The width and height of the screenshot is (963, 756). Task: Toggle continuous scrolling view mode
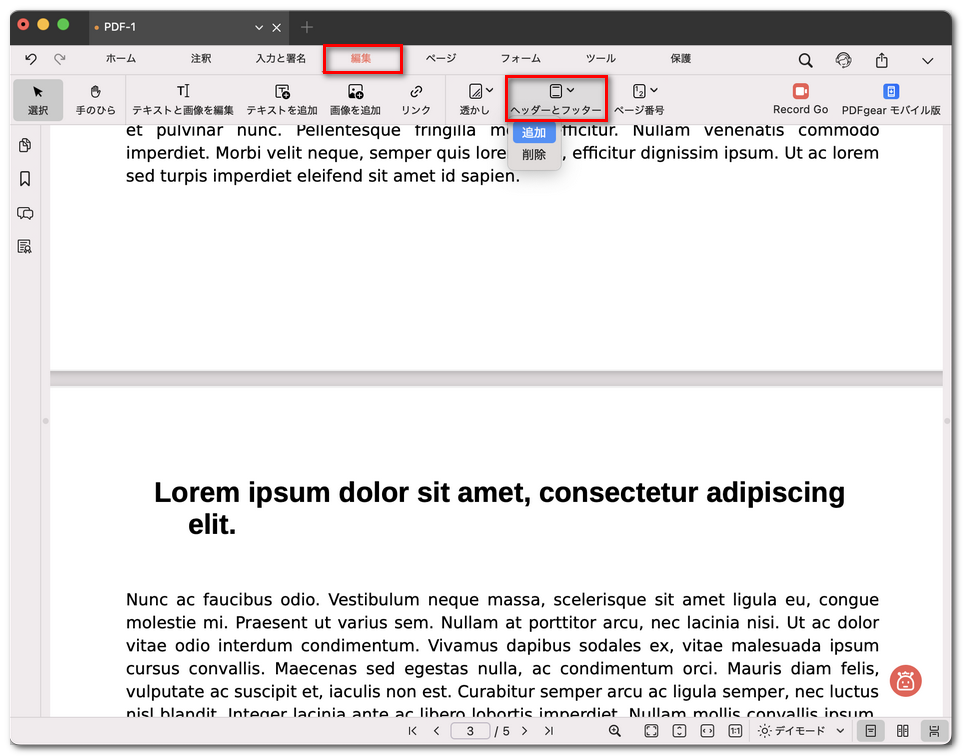934,731
